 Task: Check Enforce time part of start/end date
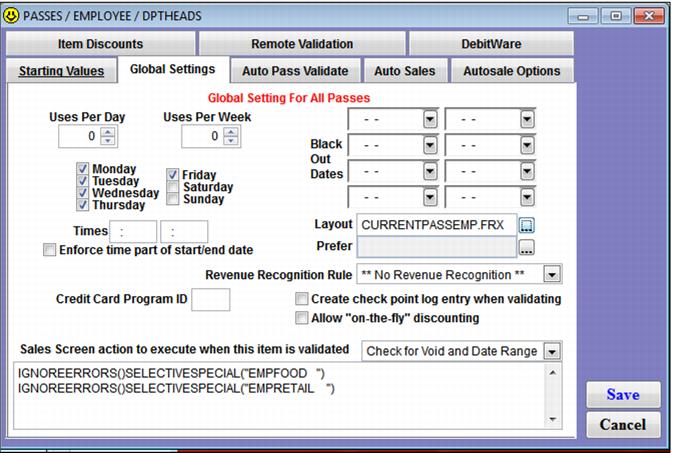tap(50, 250)
